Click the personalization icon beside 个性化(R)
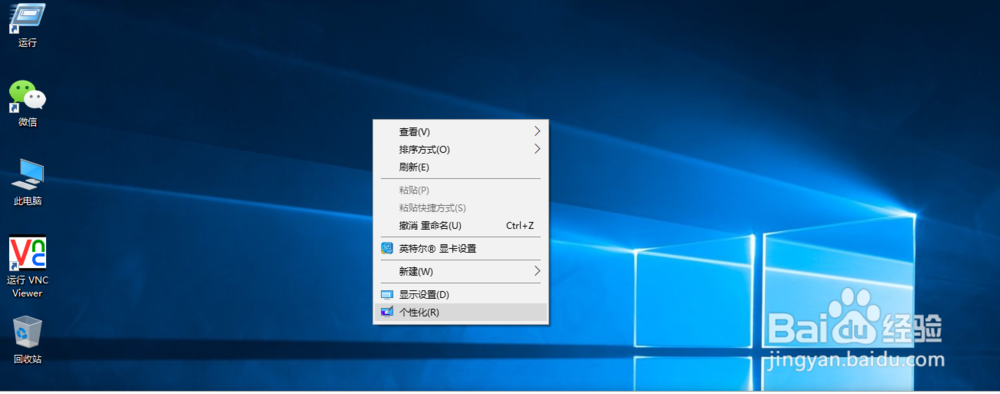The image size is (1000, 394). [387, 312]
